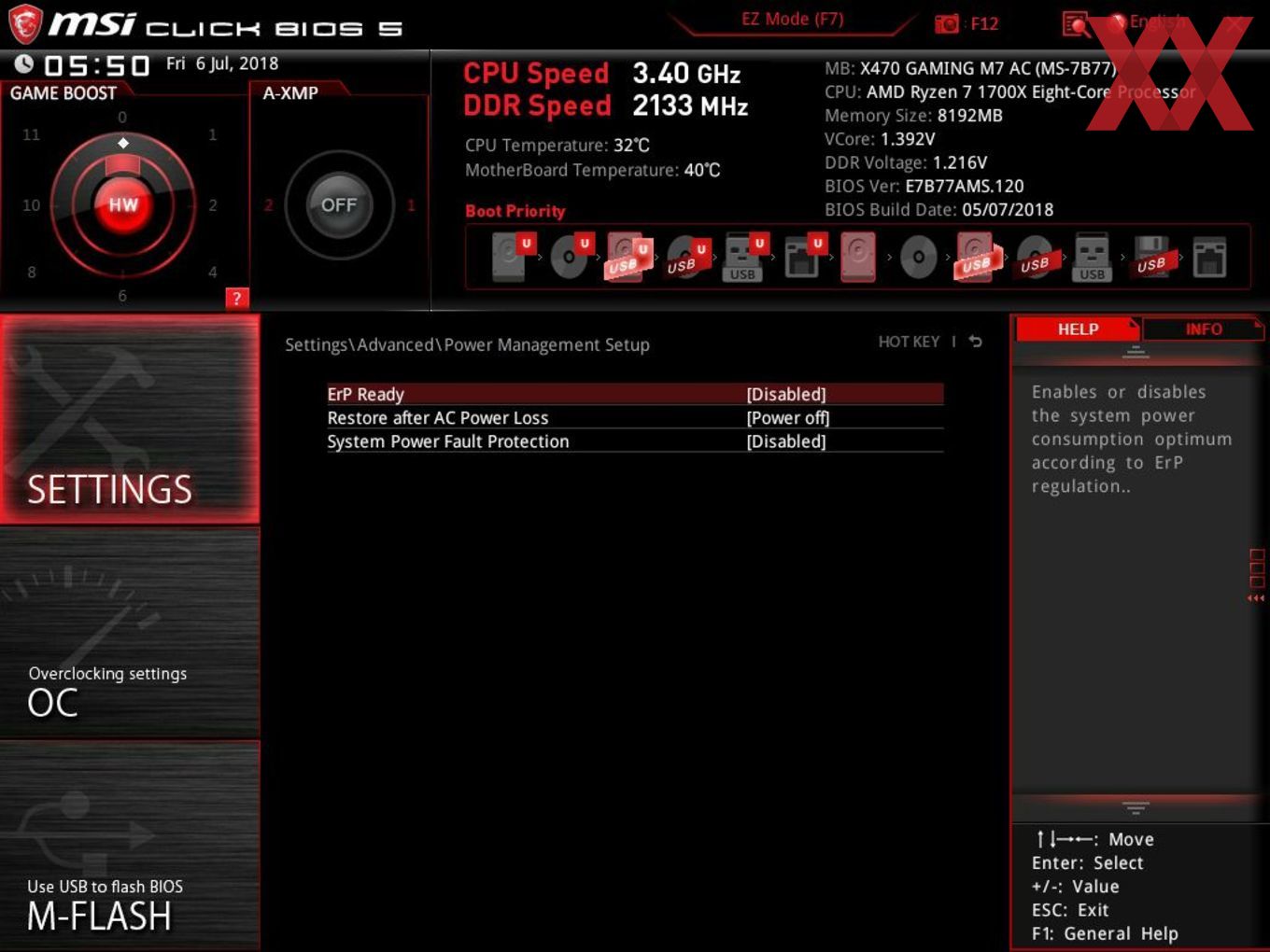Click the F12 screenshot camera icon
This screenshot has height=952, width=1270.
pos(947,23)
